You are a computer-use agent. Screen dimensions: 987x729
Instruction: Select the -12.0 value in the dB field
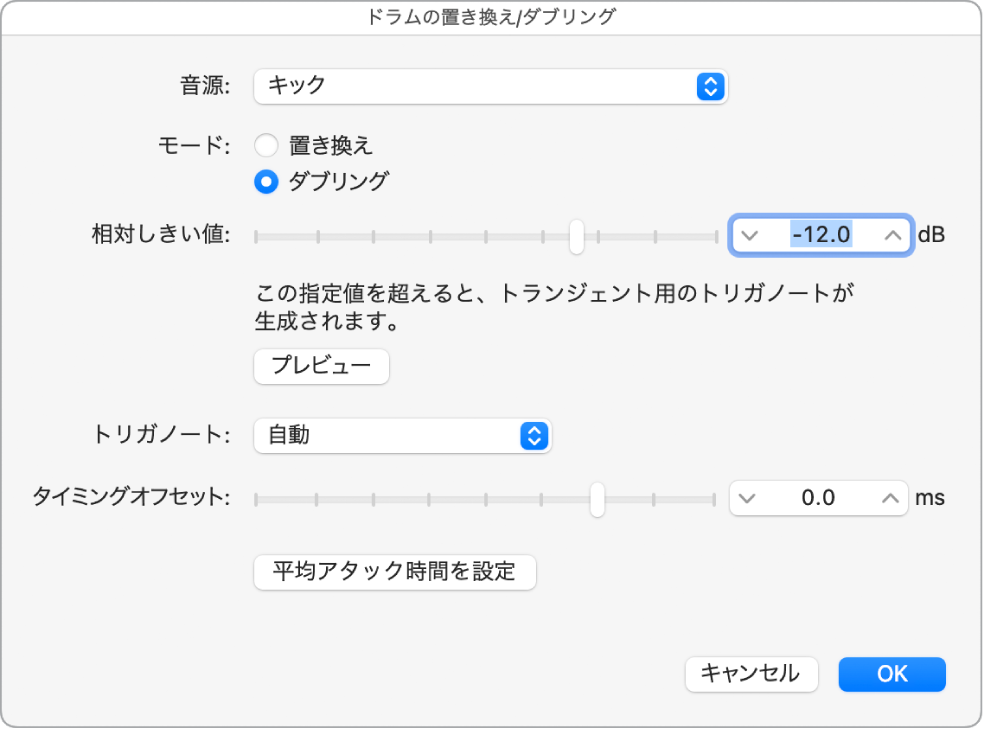click(822, 235)
